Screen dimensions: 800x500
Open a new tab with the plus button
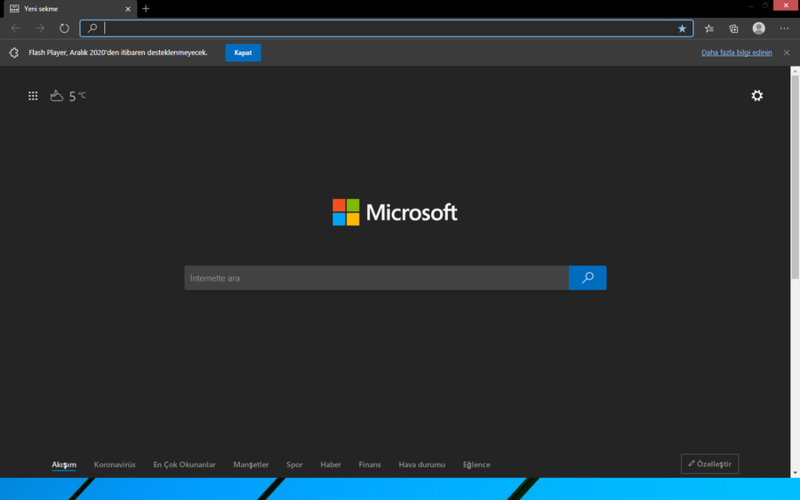(x=146, y=9)
